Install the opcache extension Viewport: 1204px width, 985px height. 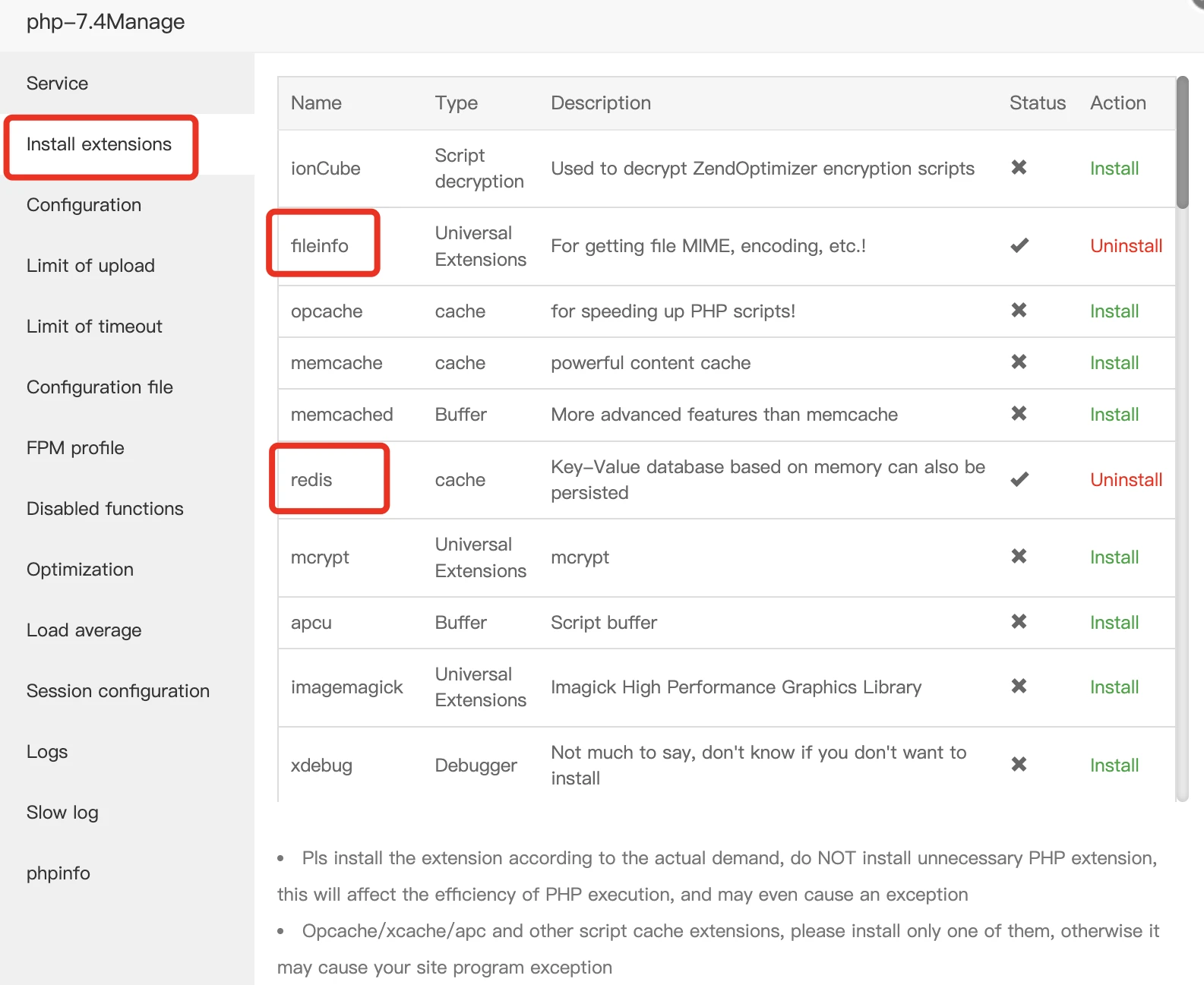[x=1114, y=311]
